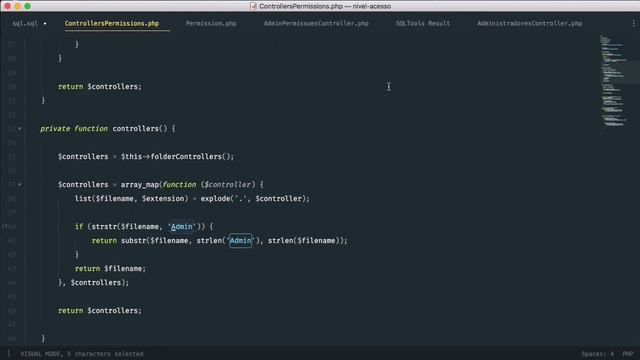
Task: Change indentation via Spaces: 4
Action: tap(597, 354)
